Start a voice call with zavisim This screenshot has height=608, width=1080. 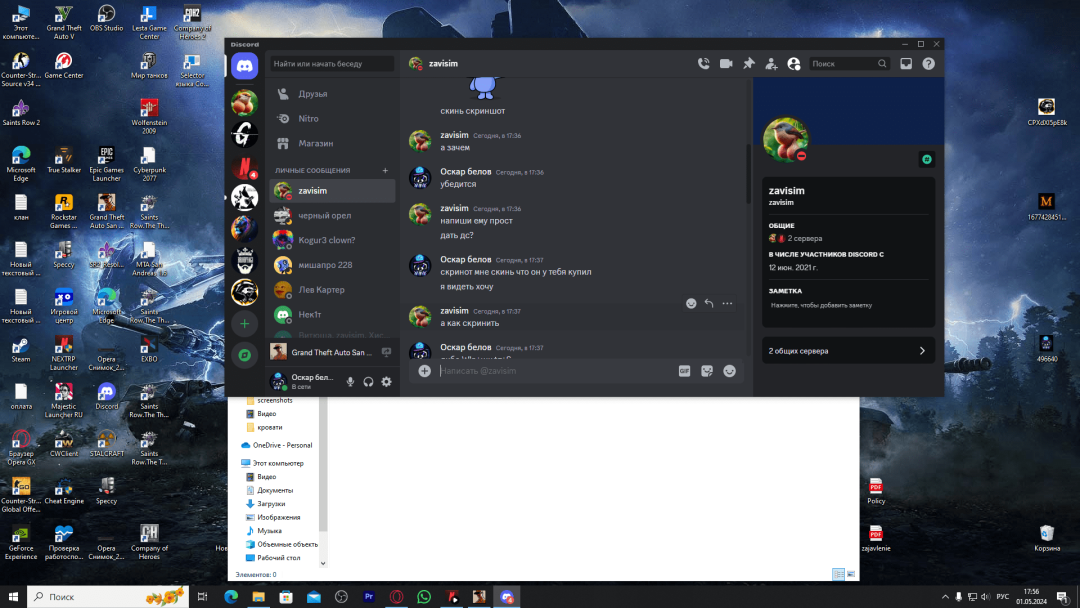pyautogui.click(x=703, y=63)
